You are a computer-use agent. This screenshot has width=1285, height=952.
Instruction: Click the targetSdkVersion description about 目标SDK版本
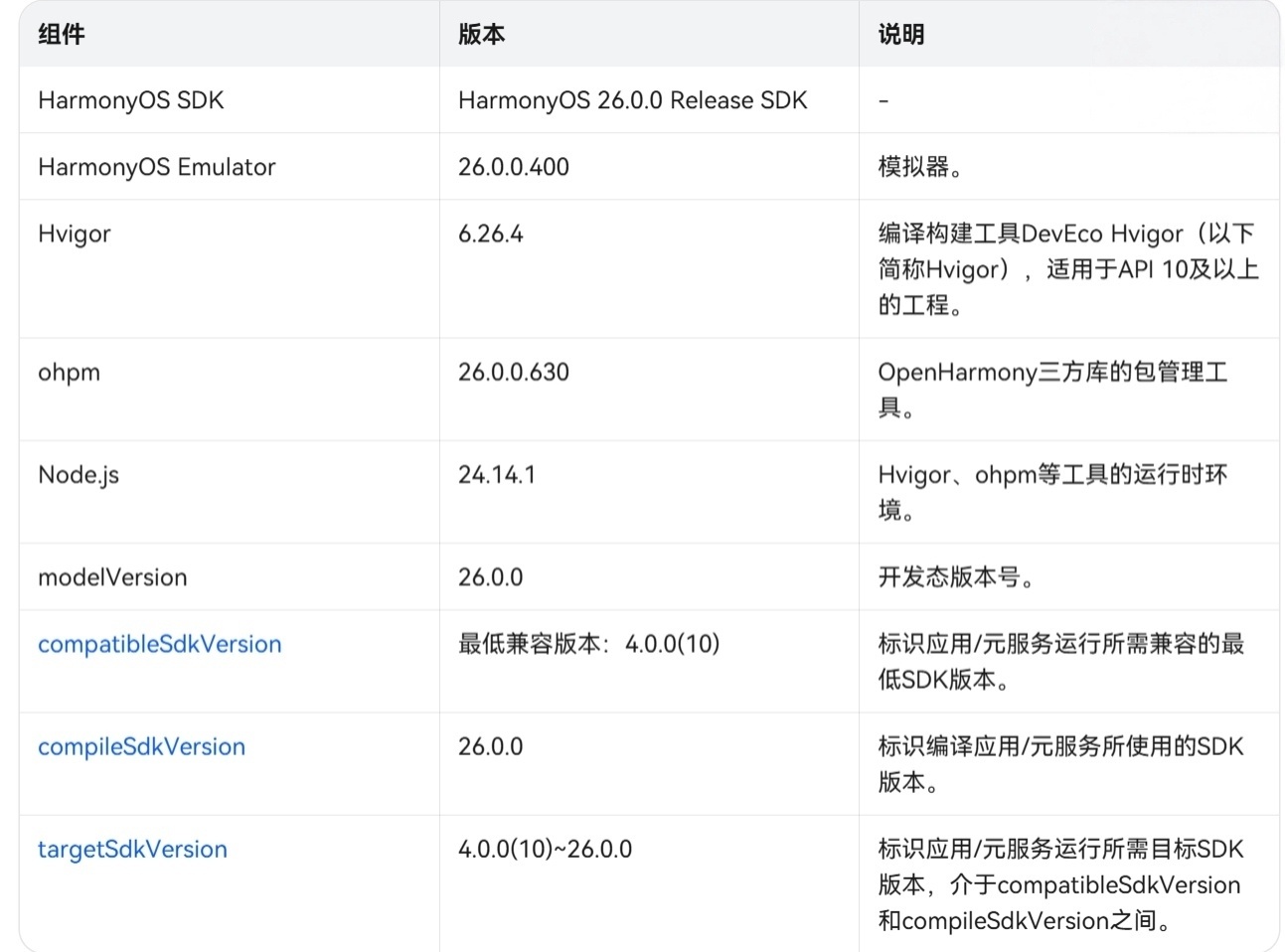(1061, 884)
